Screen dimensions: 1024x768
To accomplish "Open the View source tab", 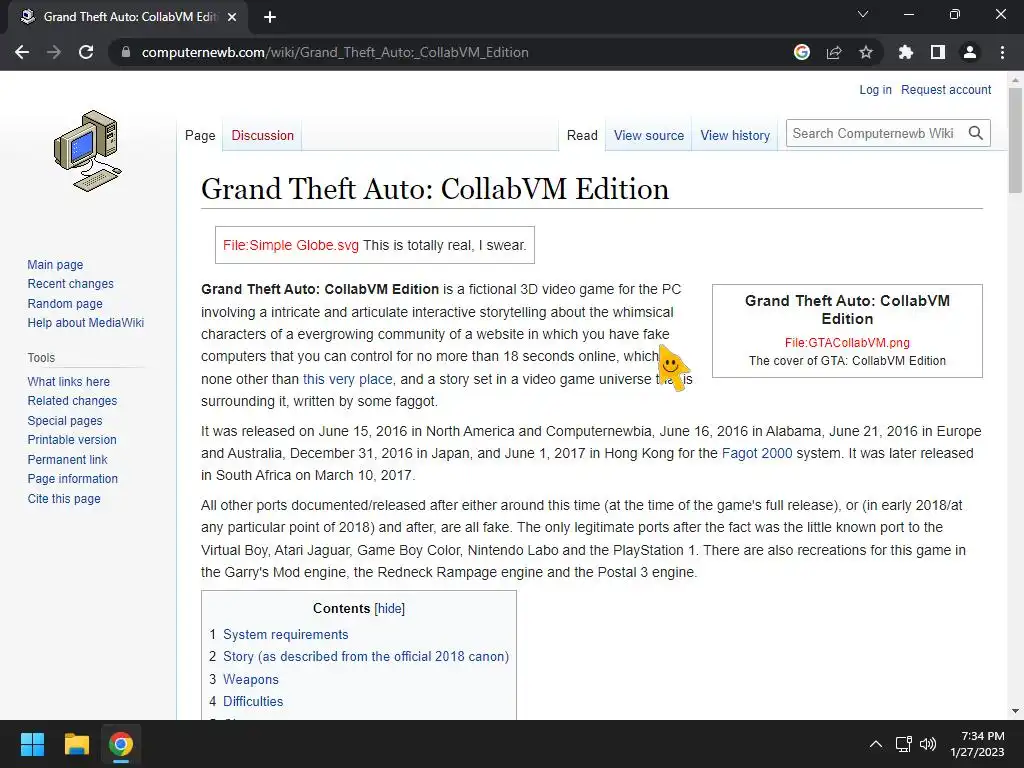I will click(x=648, y=135).
